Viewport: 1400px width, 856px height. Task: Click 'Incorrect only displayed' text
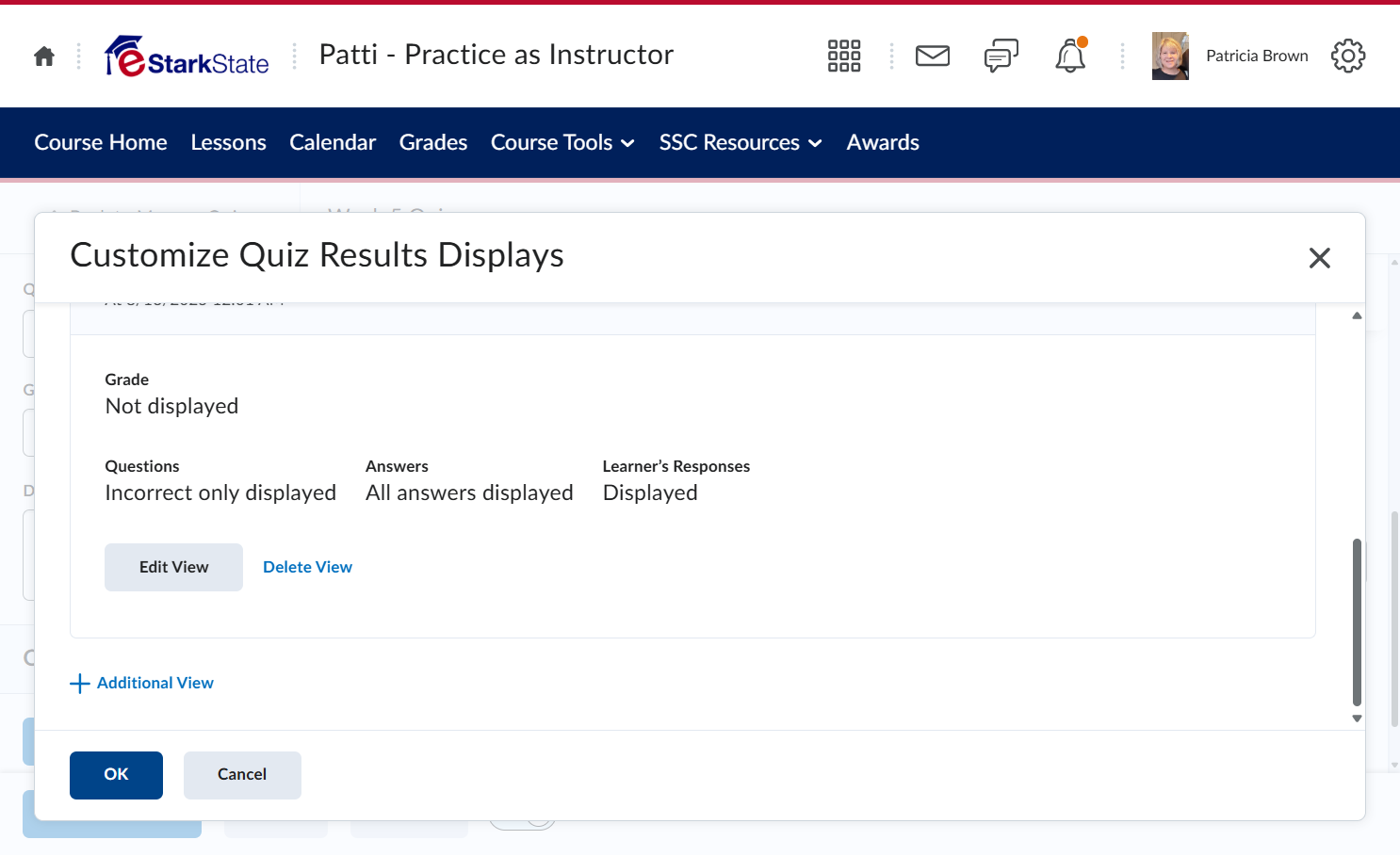click(x=220, y=493)
